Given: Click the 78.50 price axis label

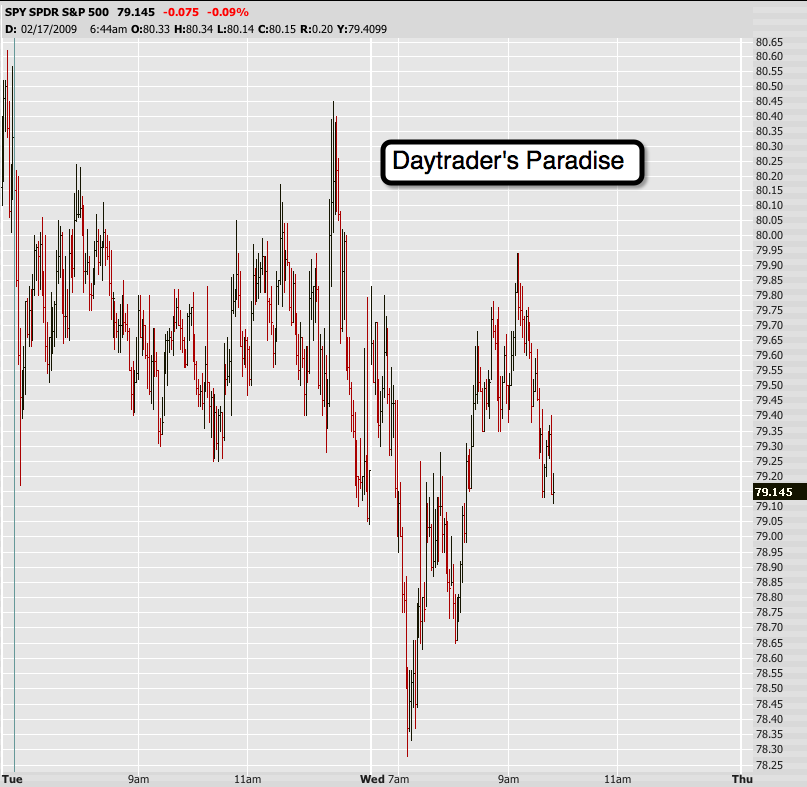Looking at the screenshot, I should coord(769,688).
